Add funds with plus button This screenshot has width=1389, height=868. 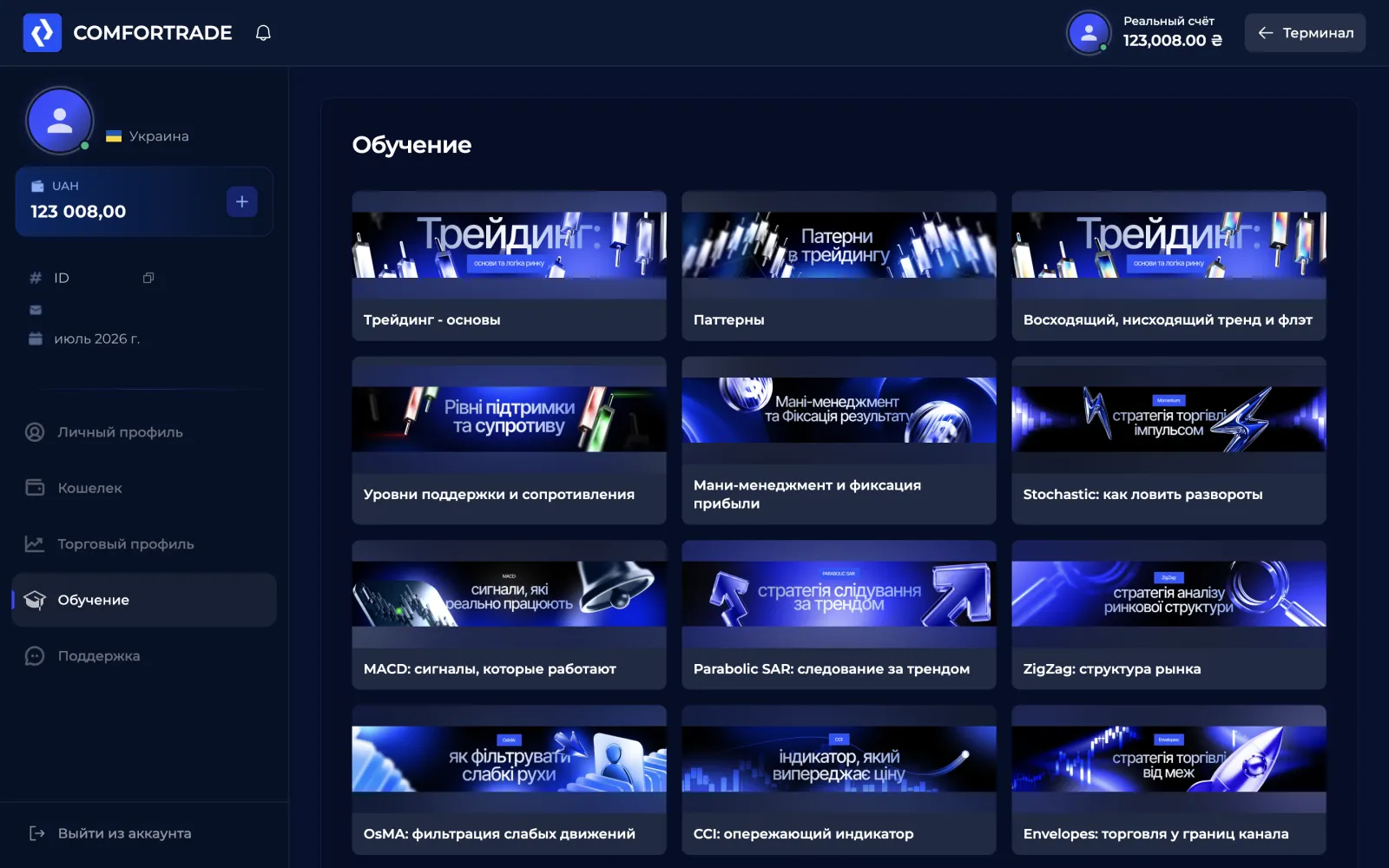241,201
